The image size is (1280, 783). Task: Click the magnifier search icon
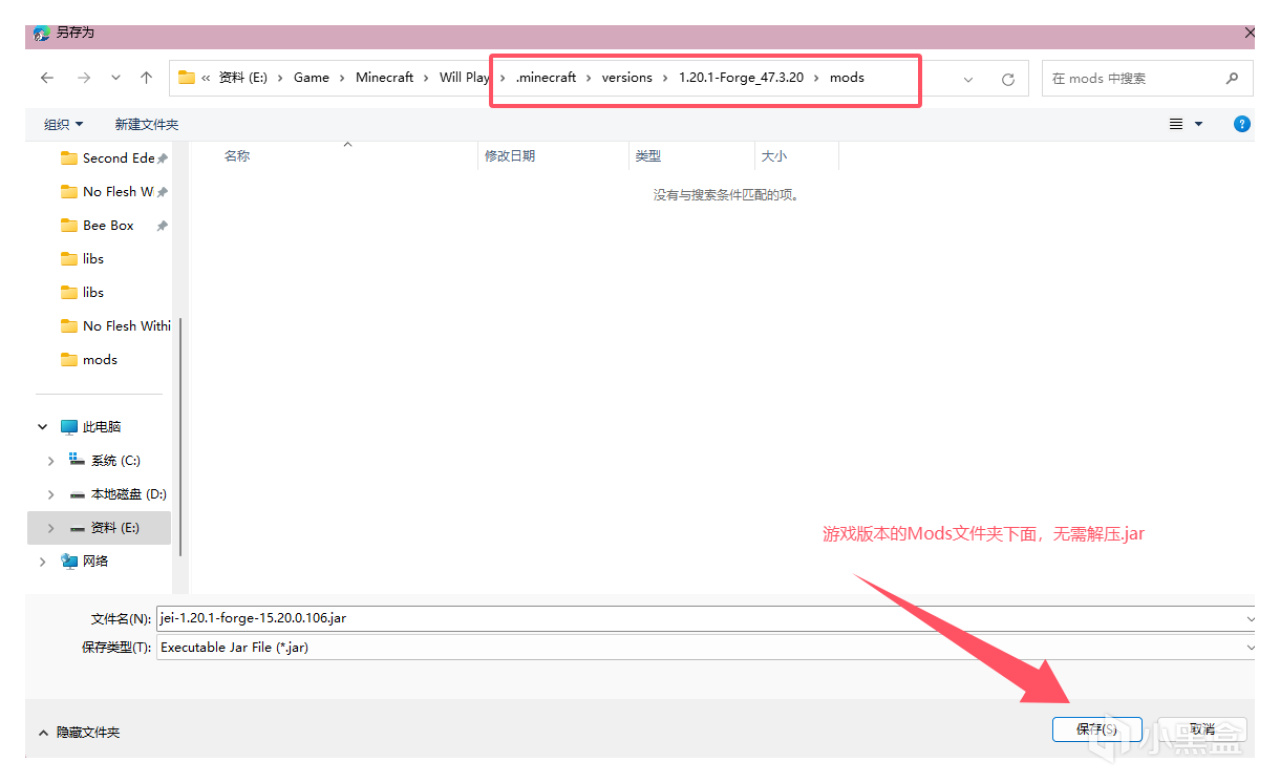(x=1232, y=78)
